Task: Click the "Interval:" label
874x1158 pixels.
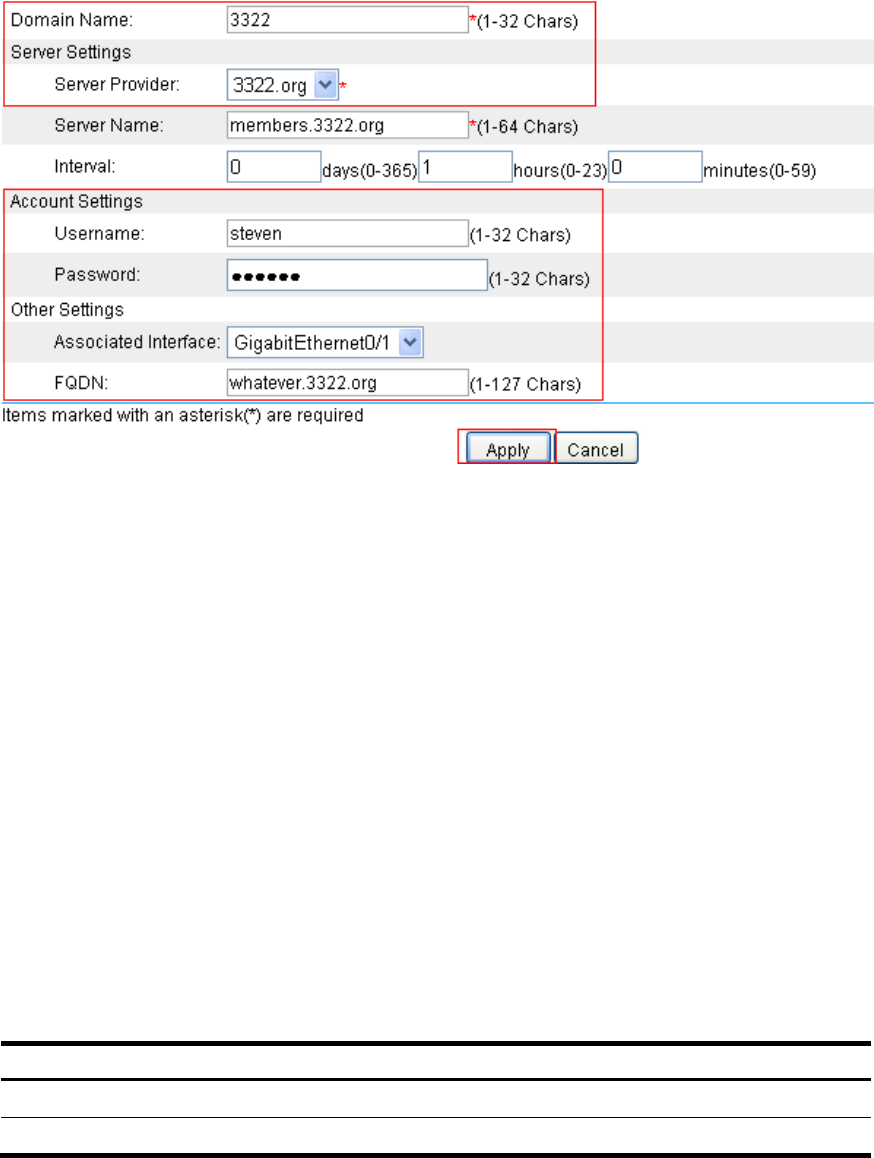Action: point(85,167)
